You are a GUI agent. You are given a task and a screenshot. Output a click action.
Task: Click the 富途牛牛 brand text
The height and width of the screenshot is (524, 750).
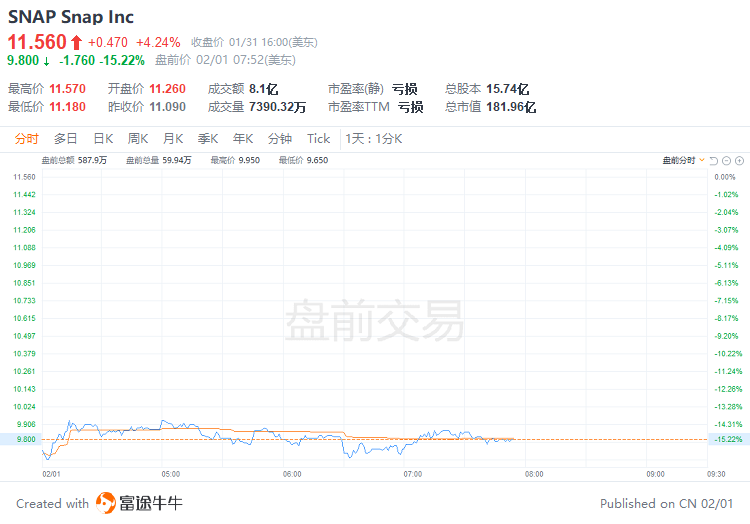(x=151, y=503)
